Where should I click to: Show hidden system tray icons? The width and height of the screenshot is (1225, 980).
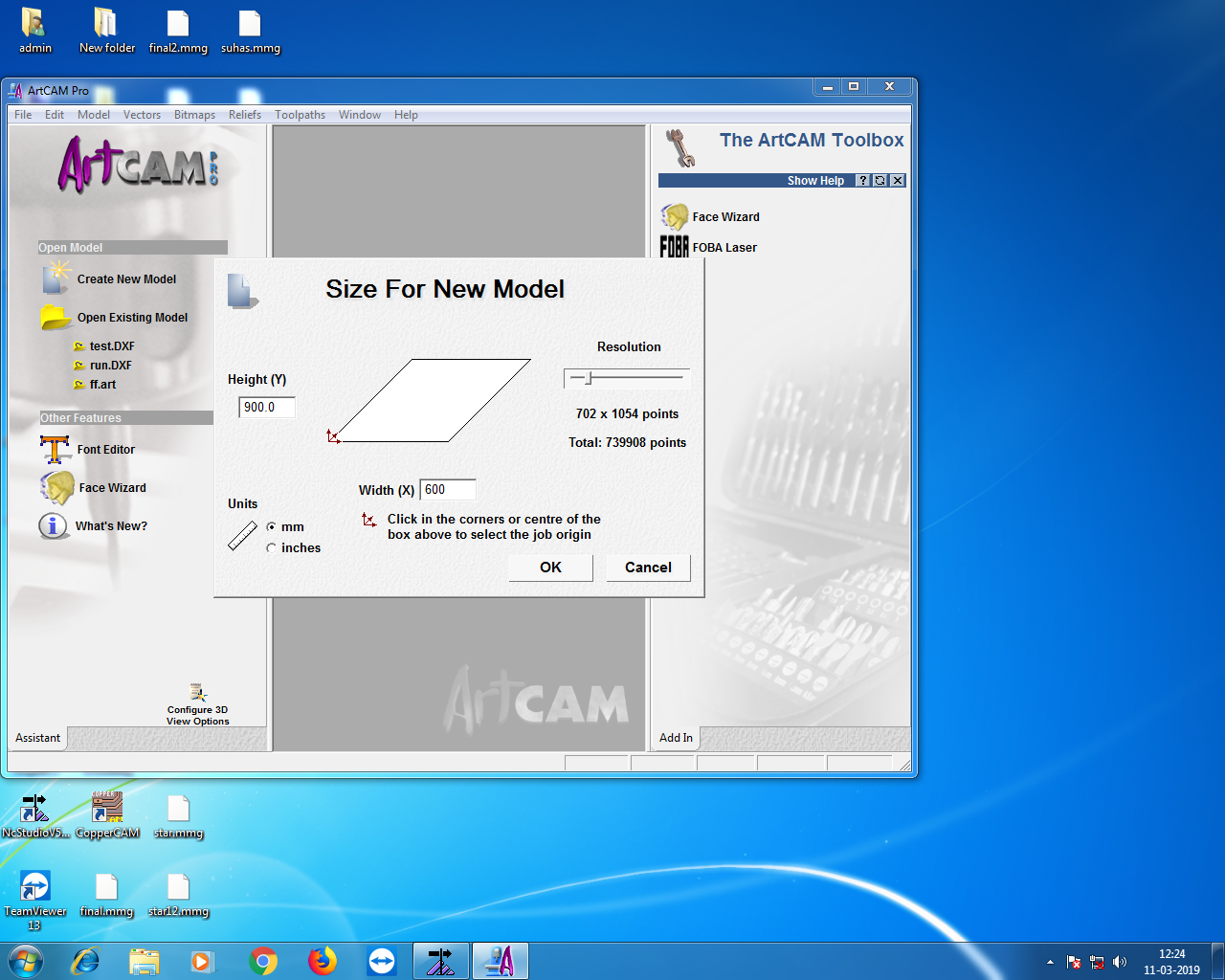[1050, 962]
